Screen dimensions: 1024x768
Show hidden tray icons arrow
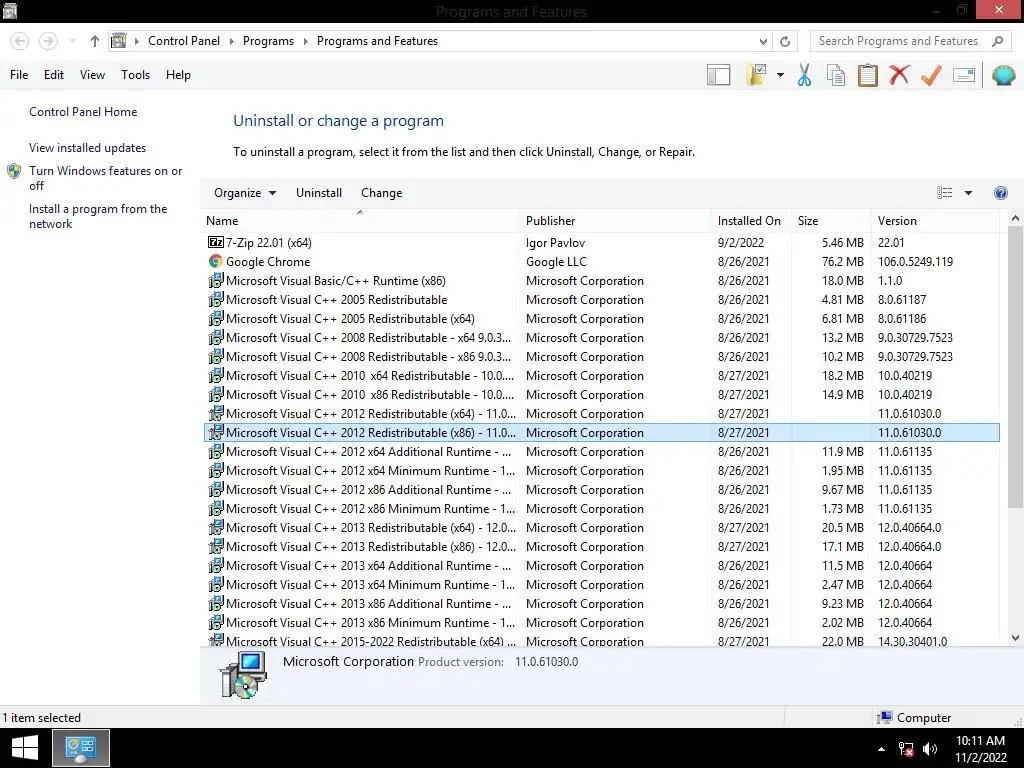tap(881, 749)
